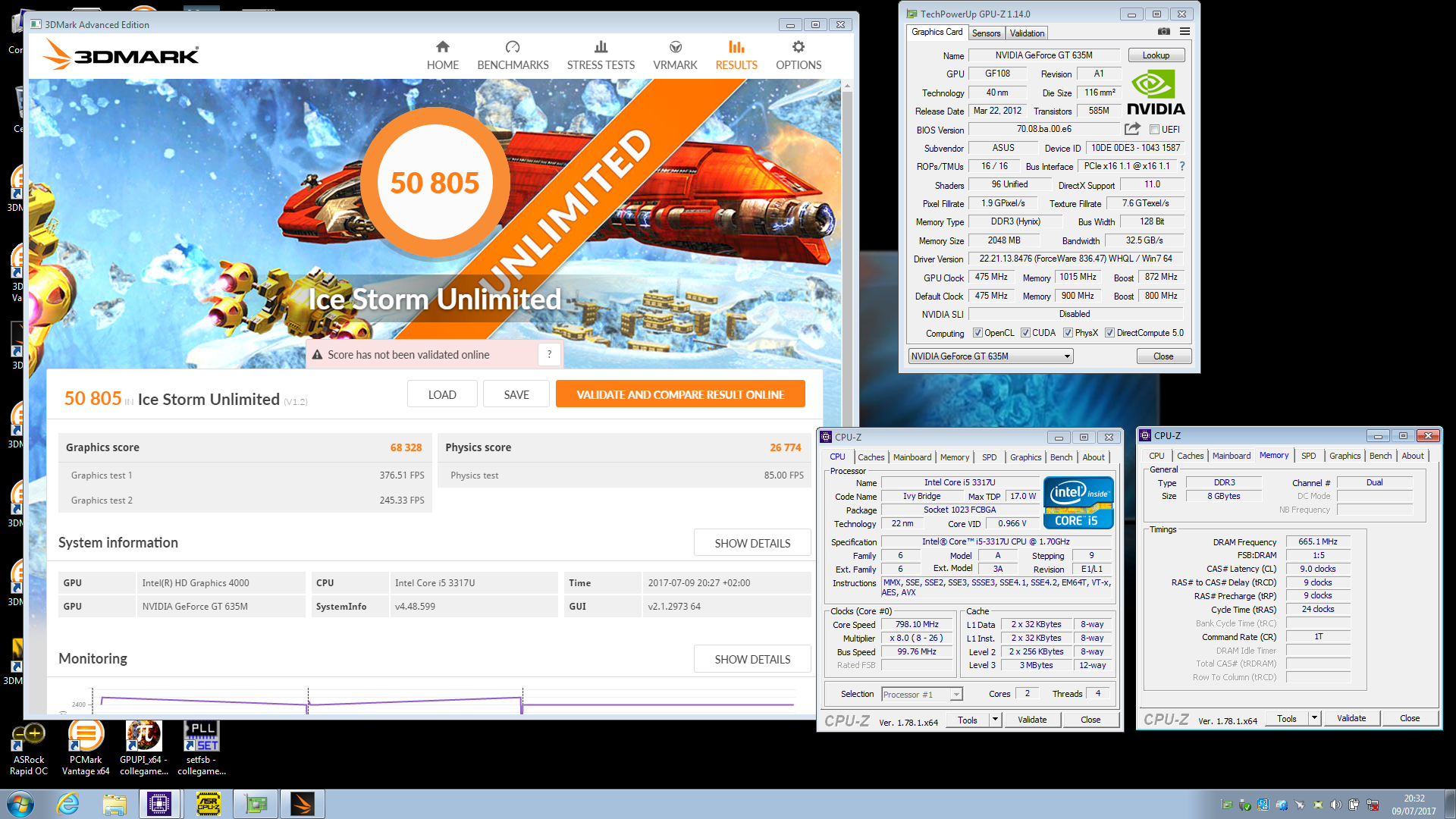Click Validate in Memory tab CPU-Z window

click(x=1351, y=718)
